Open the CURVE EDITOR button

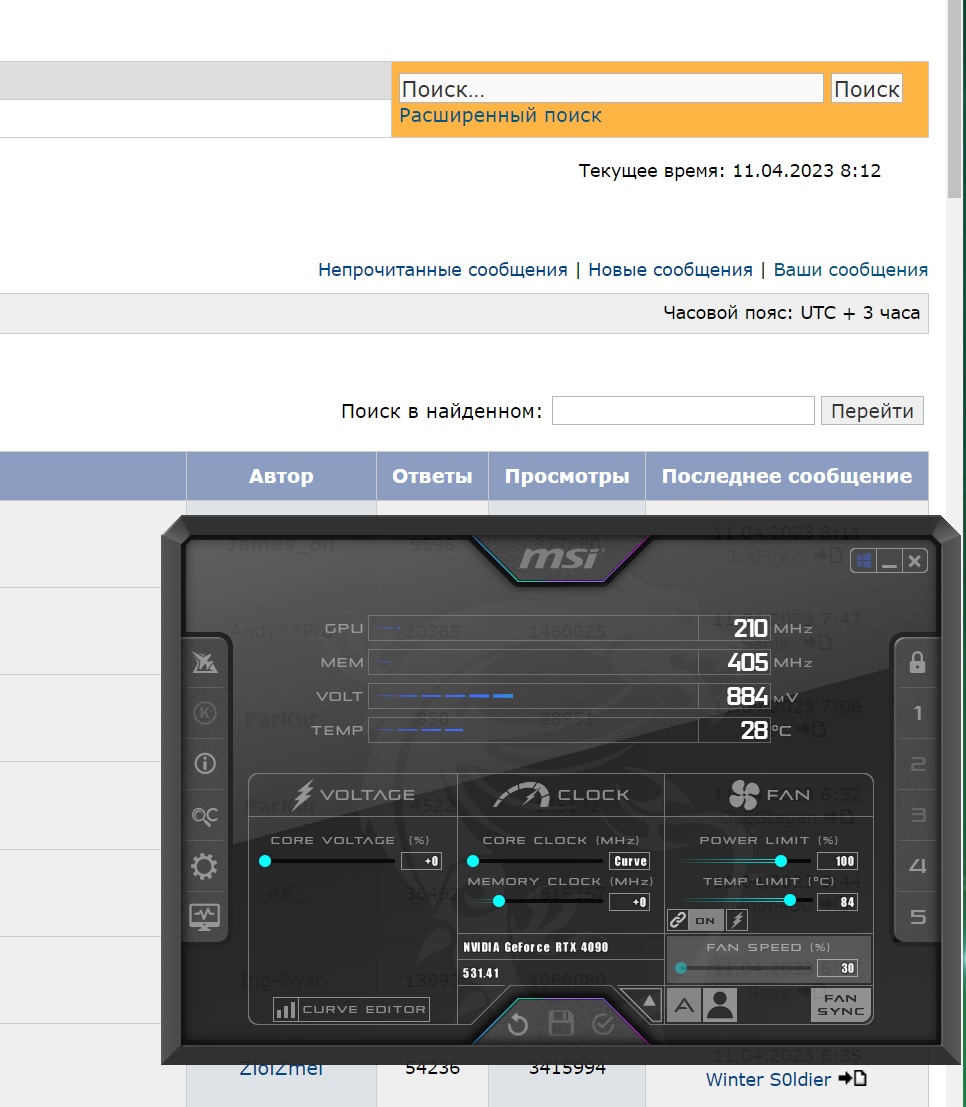pyautogui.click(x=351, y=1010)
